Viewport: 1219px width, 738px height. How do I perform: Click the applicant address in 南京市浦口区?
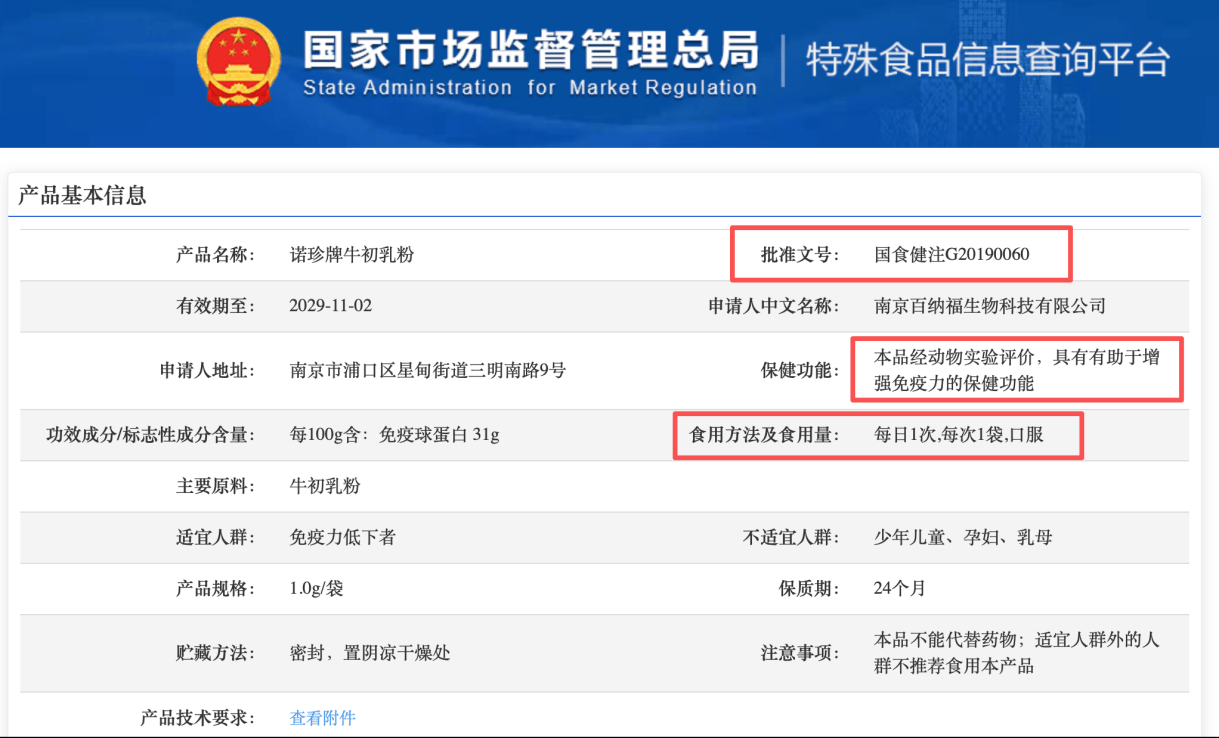click(x=427, y=371)
